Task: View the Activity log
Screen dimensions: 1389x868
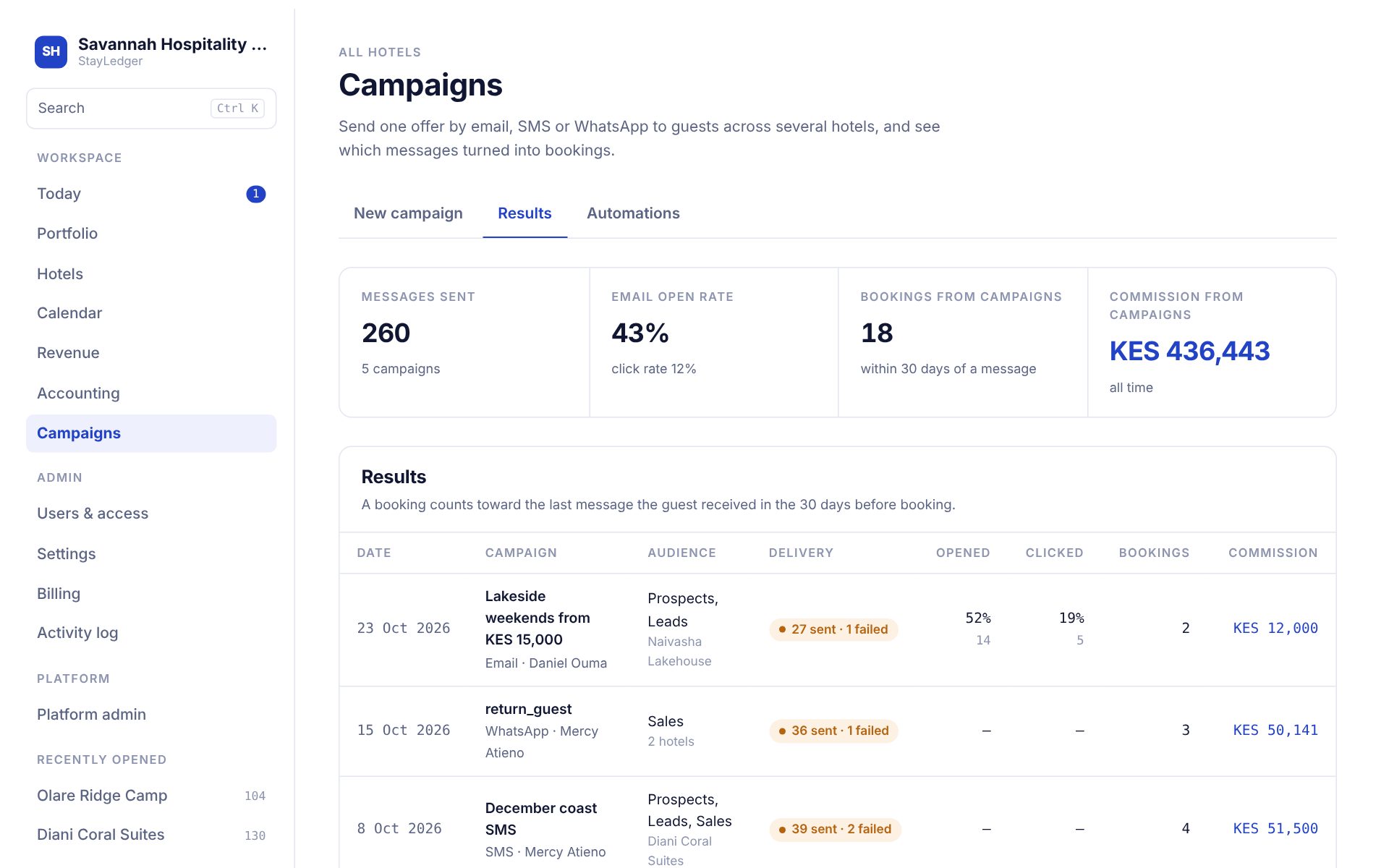Action: (151, 633)
